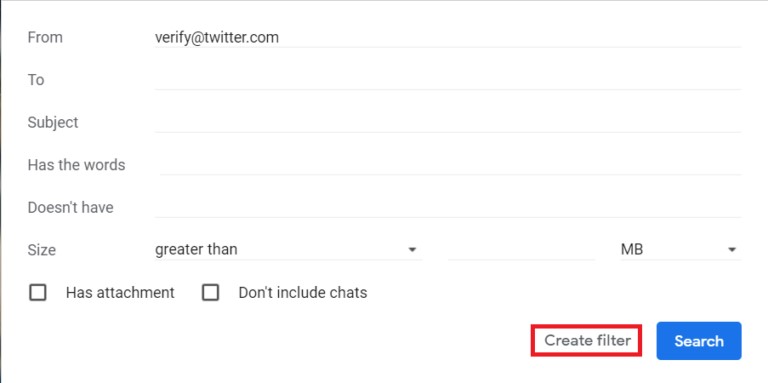Click the From field containing verify@twitter.com

click(x=448, y=37)
